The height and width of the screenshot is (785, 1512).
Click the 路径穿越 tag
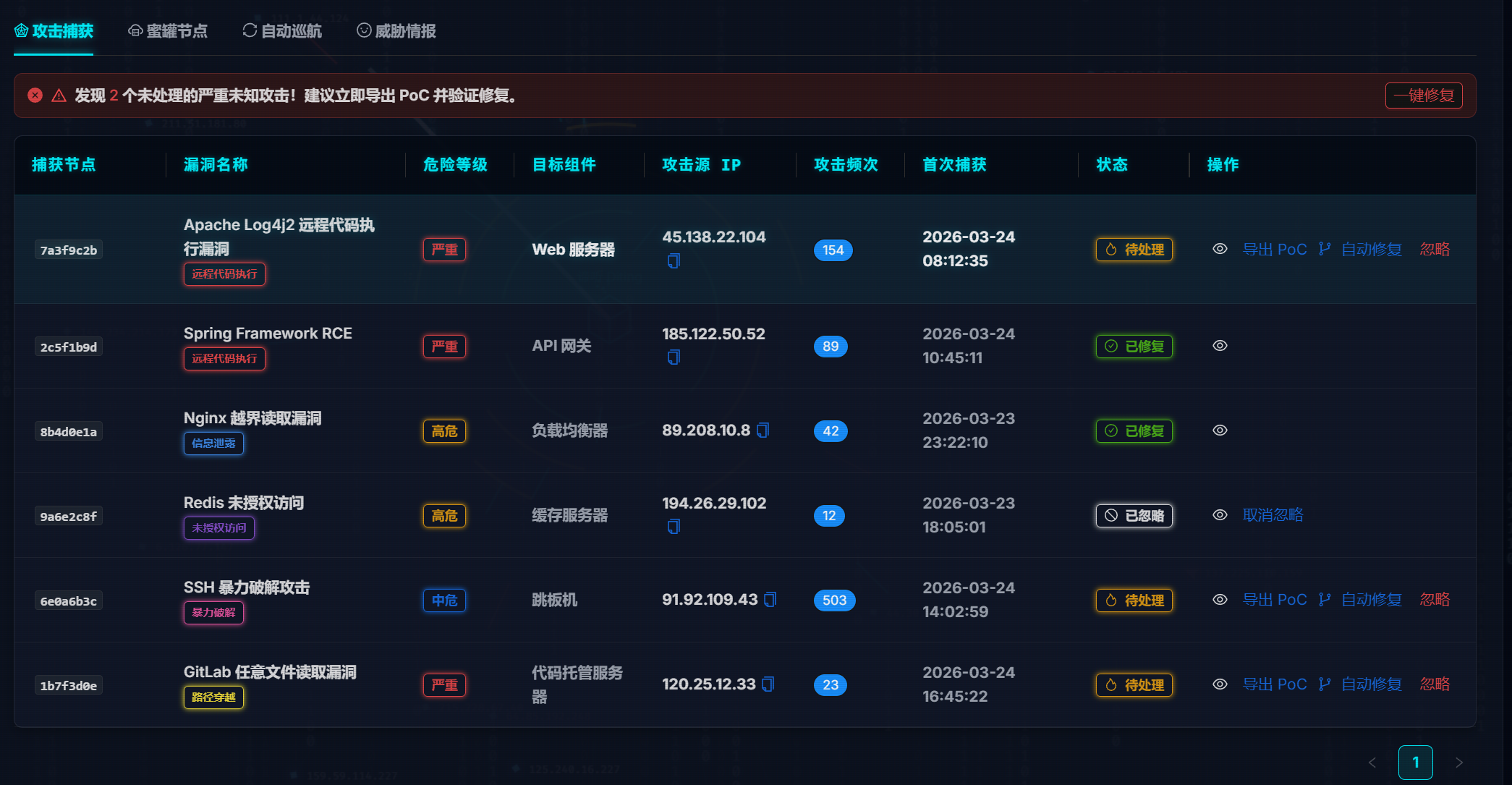pos(213,697)
